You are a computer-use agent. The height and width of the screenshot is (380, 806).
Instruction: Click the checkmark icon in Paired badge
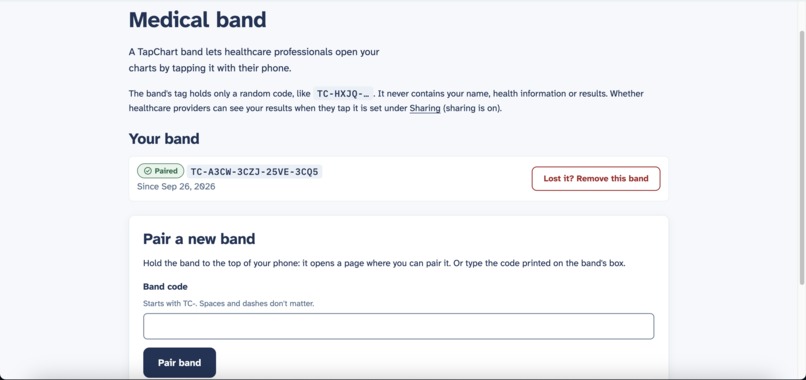point(148,171)
